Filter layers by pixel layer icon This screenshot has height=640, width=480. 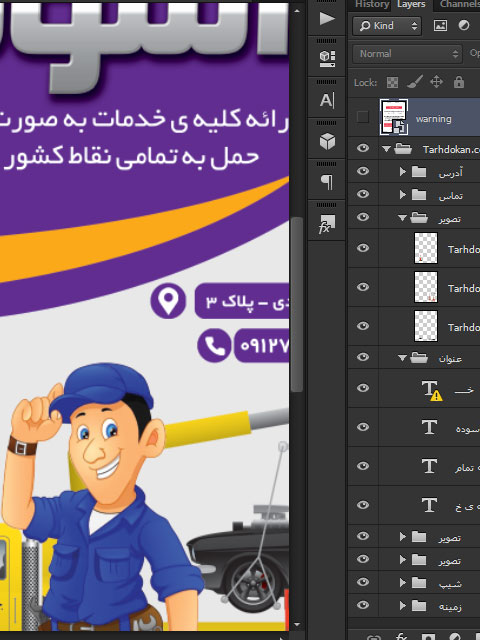coord(440,26)
